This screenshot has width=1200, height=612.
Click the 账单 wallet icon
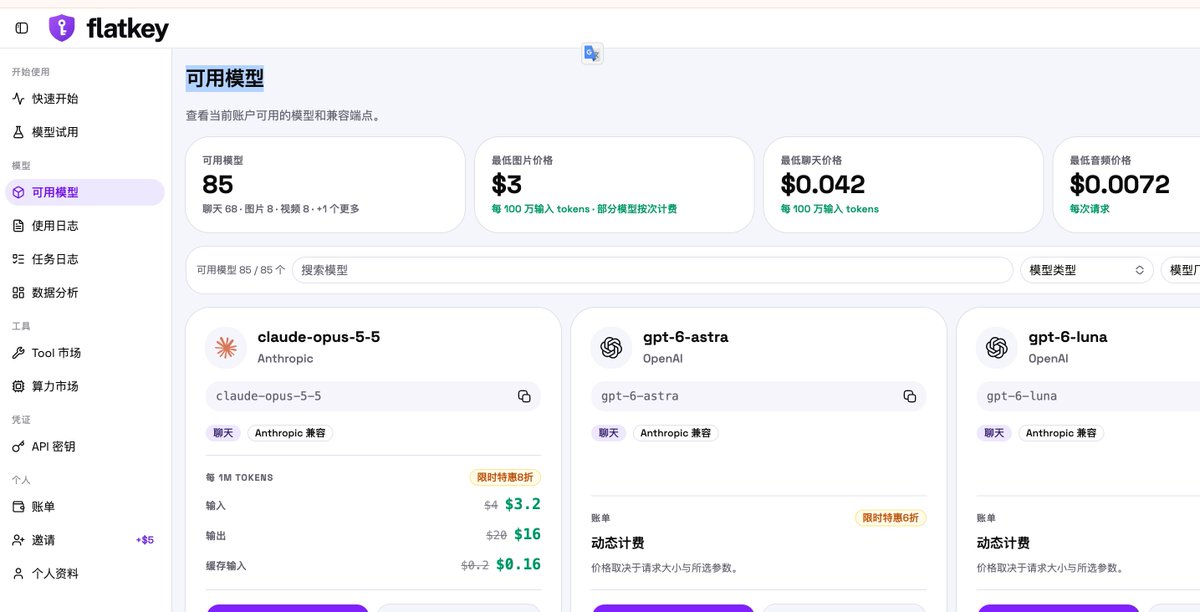18,507
